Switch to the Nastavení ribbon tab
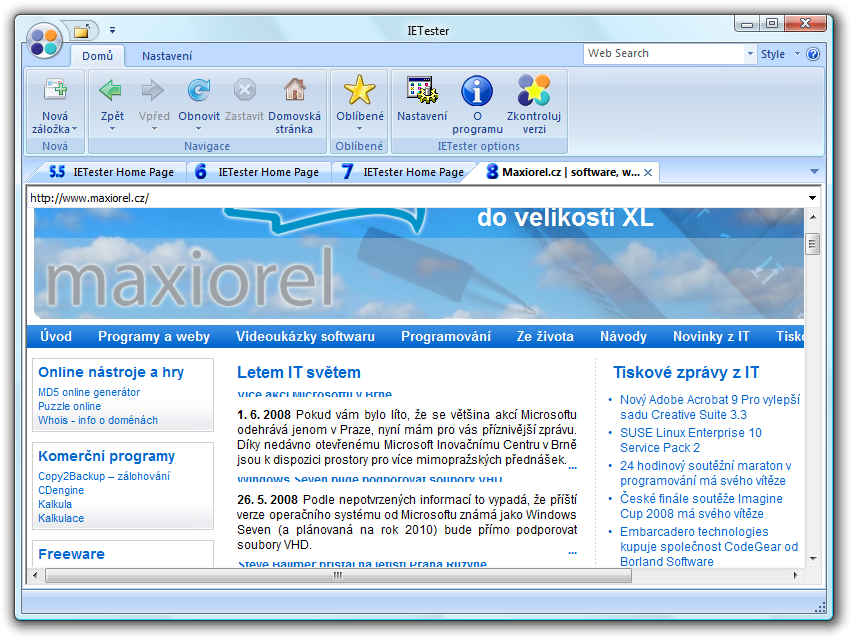Image resolution: width=852 pixels, height=639 pixels. 167,56
